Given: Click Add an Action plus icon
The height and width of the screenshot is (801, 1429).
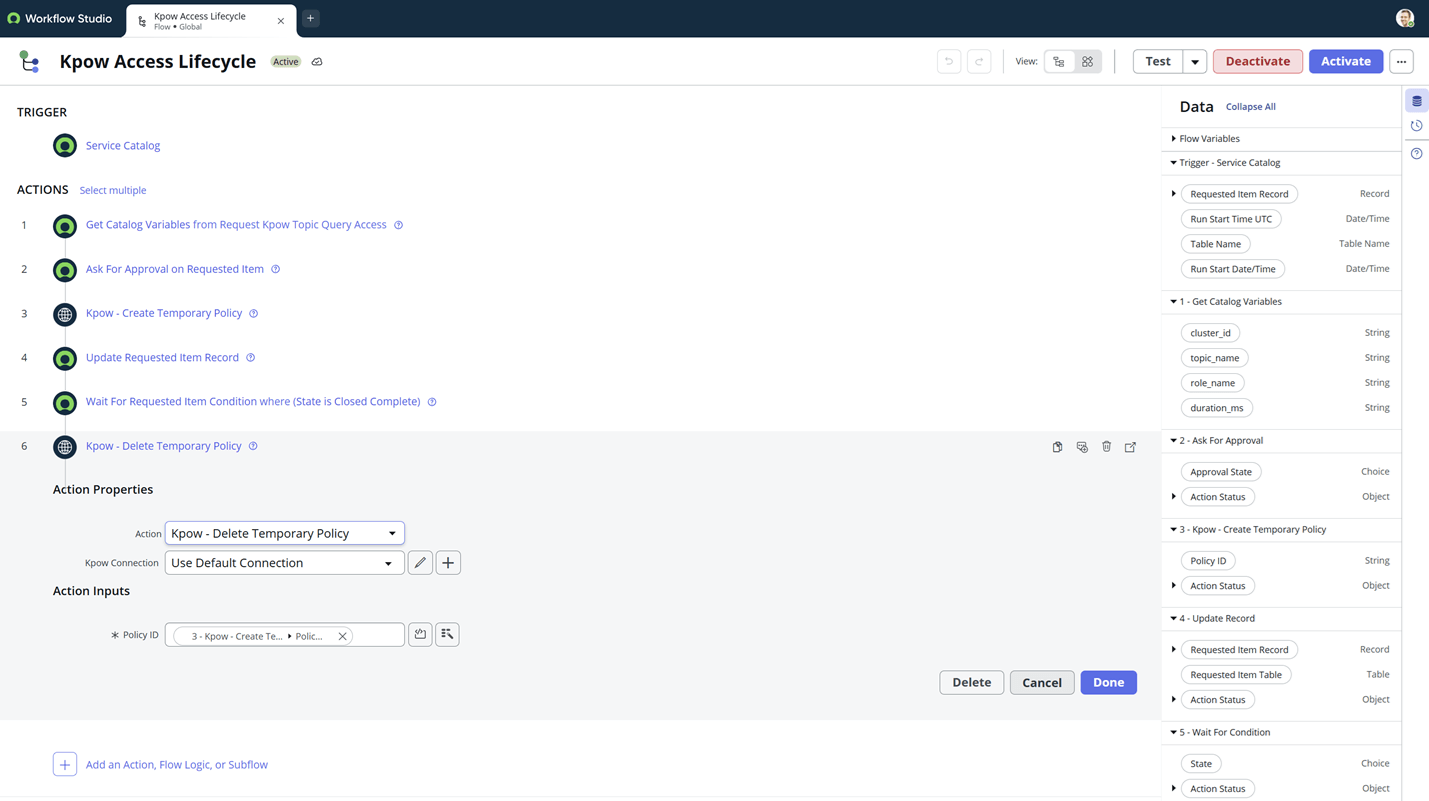Looking at the screenshot, I should click(x=65, y=765).
